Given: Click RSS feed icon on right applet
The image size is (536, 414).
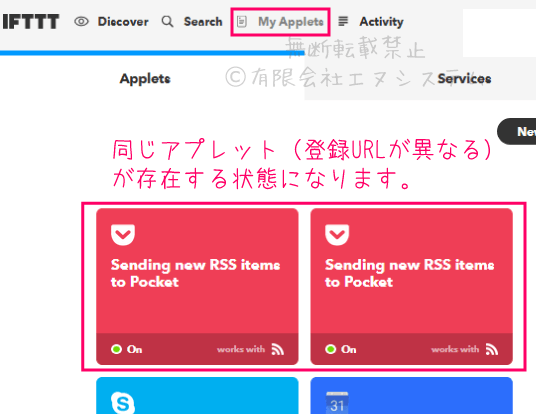Looking at the screenshot, I should 492,349.
